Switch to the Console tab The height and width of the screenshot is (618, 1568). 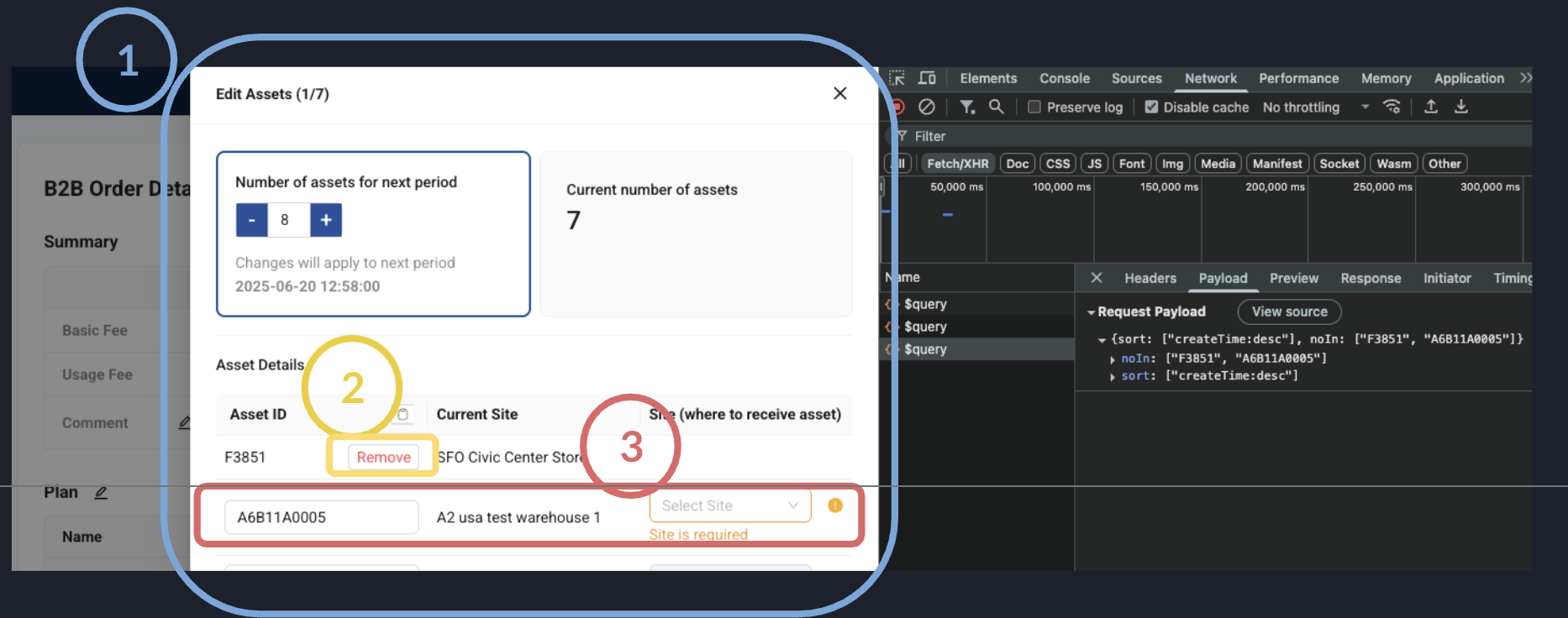[1065, 78]
